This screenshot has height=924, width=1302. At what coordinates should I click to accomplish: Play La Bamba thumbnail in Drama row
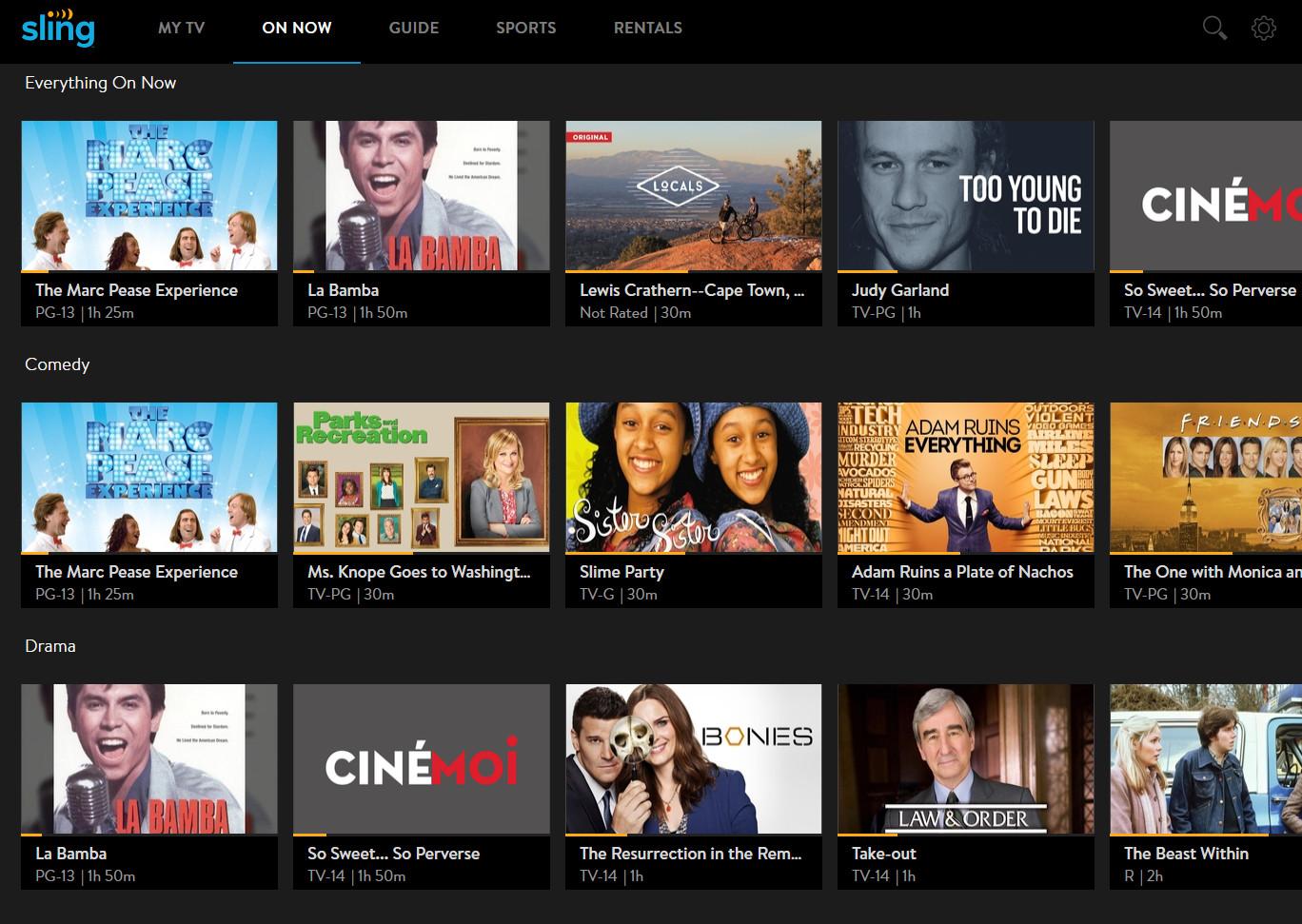point(149,759)
